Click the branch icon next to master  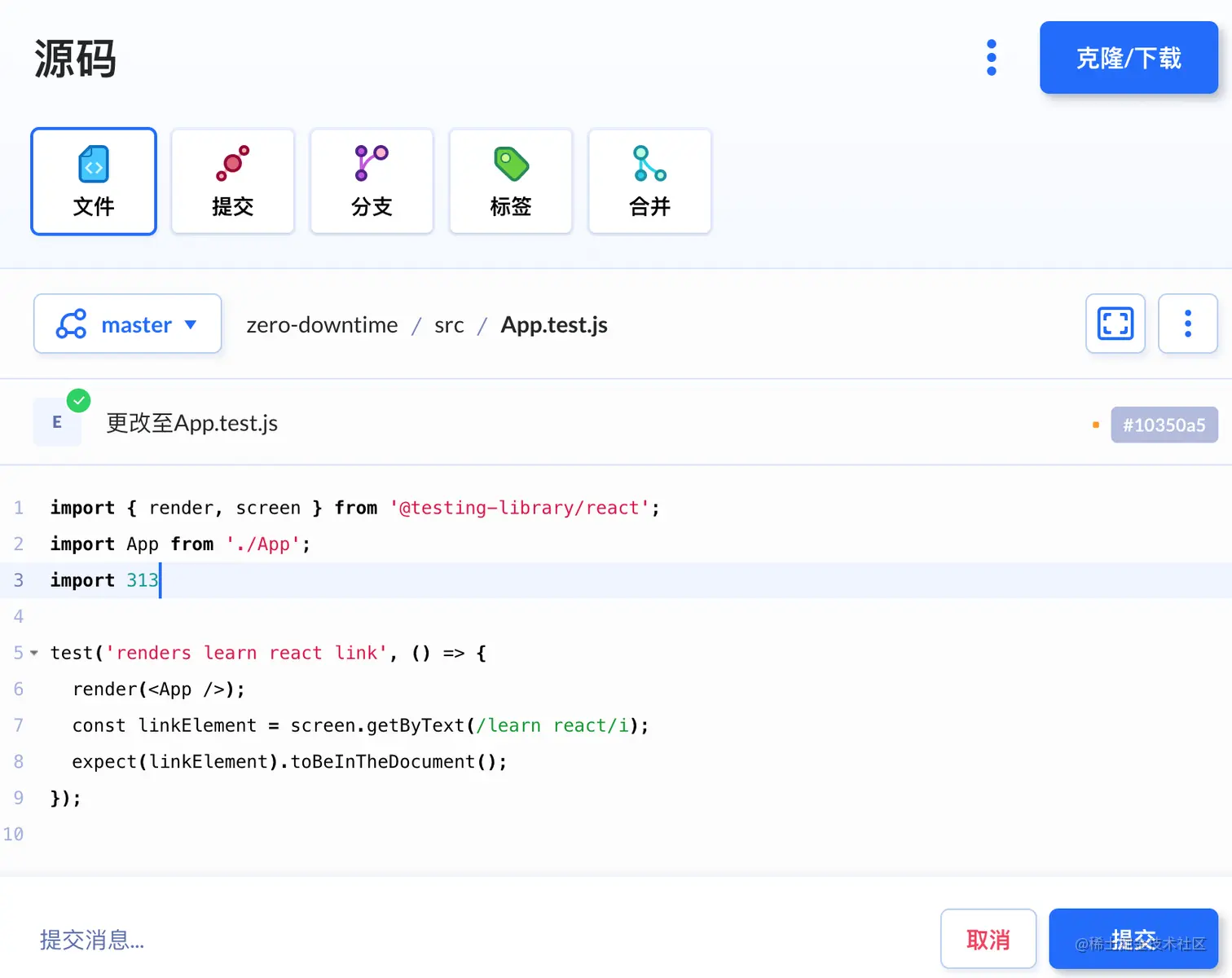(71, 324)
